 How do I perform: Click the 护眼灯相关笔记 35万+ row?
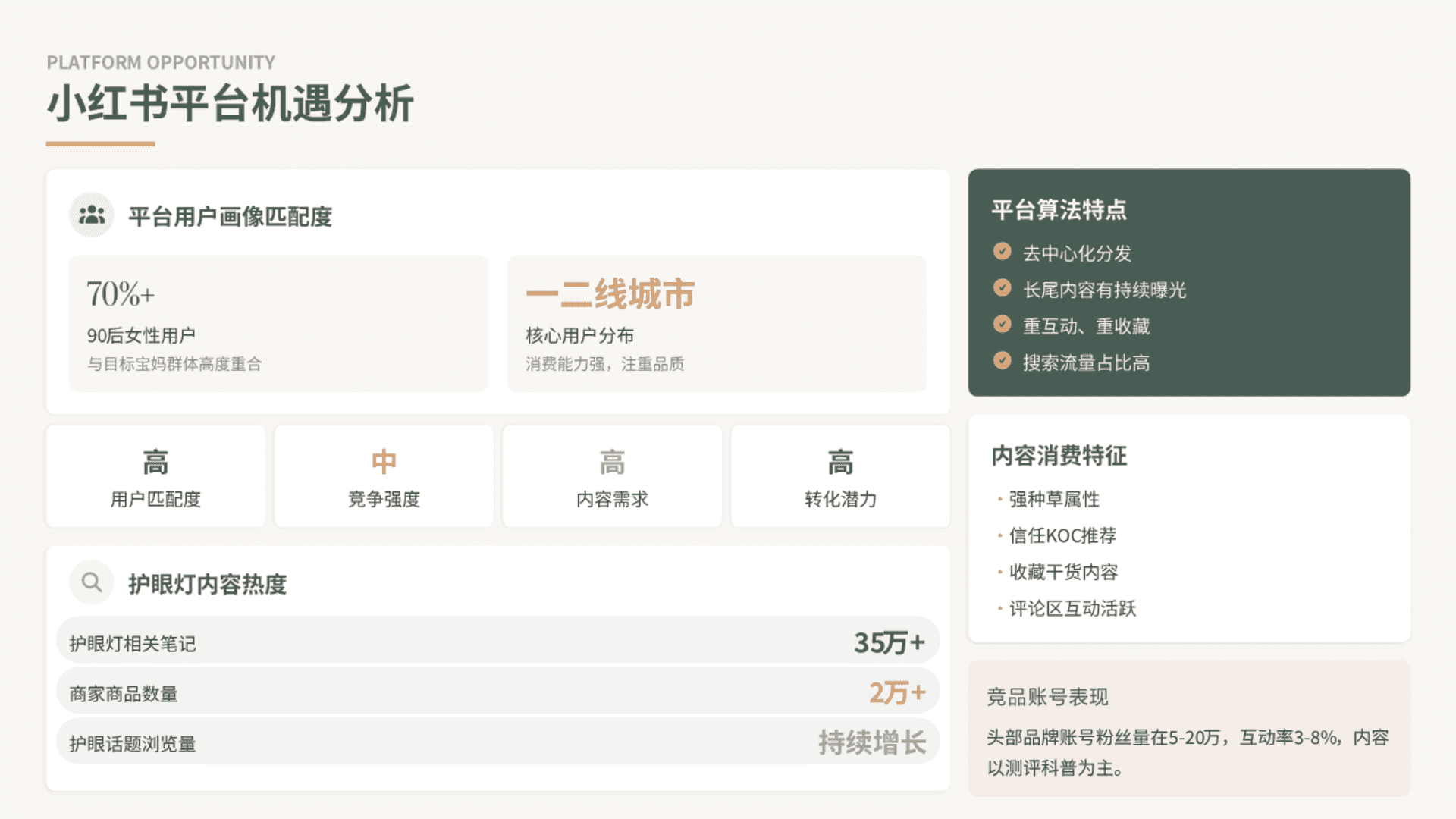click(x=497, y=642)
